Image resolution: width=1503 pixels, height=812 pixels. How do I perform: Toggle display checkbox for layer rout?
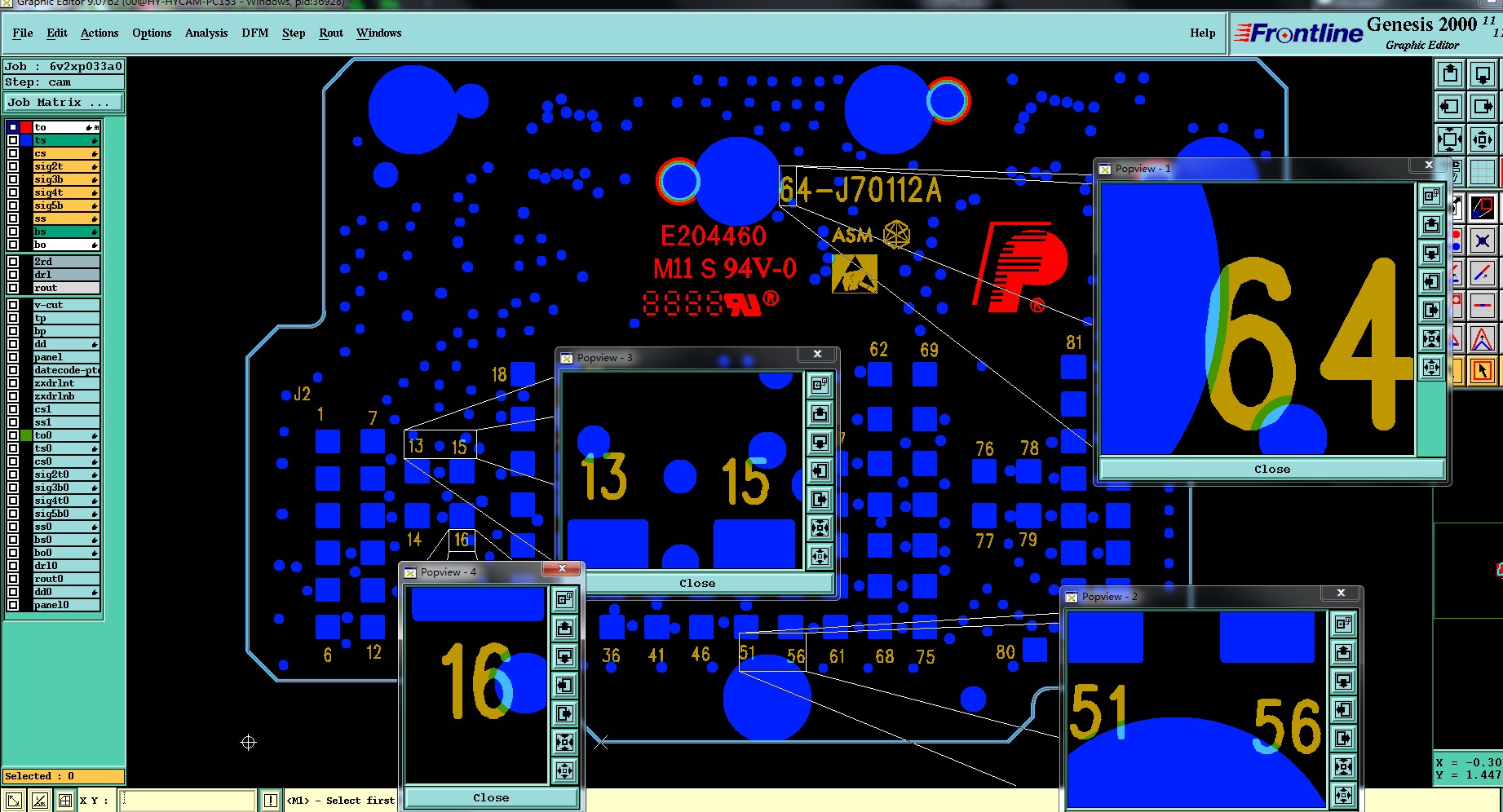(13, 288)
